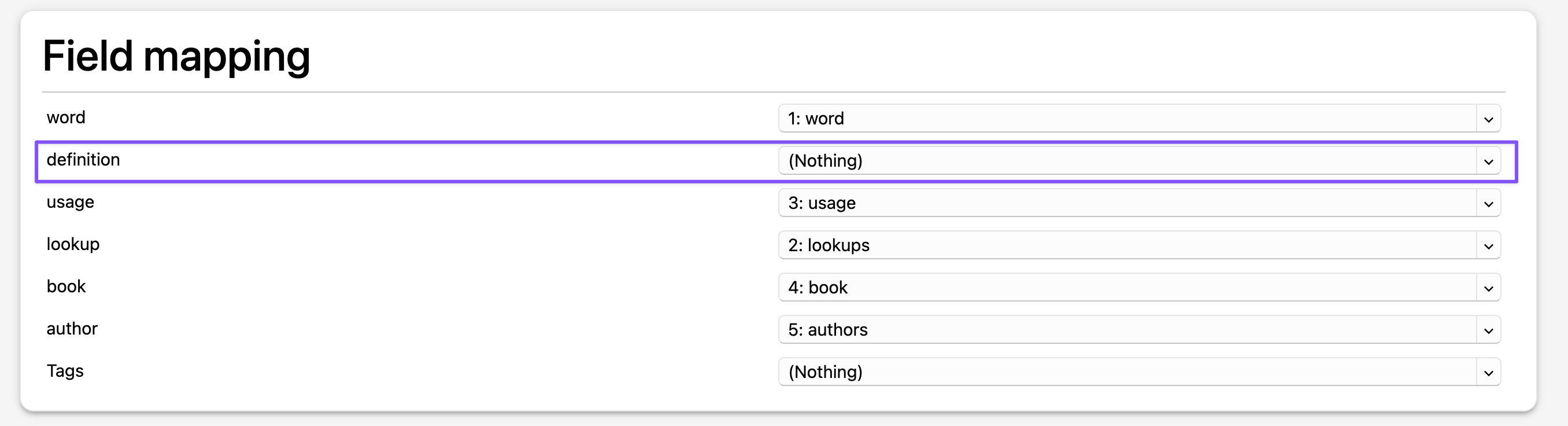This screenshot has width=1568, height=426.
Task: Open the "2: lookups" mapping dropdown
Action: pos(1126,245)
